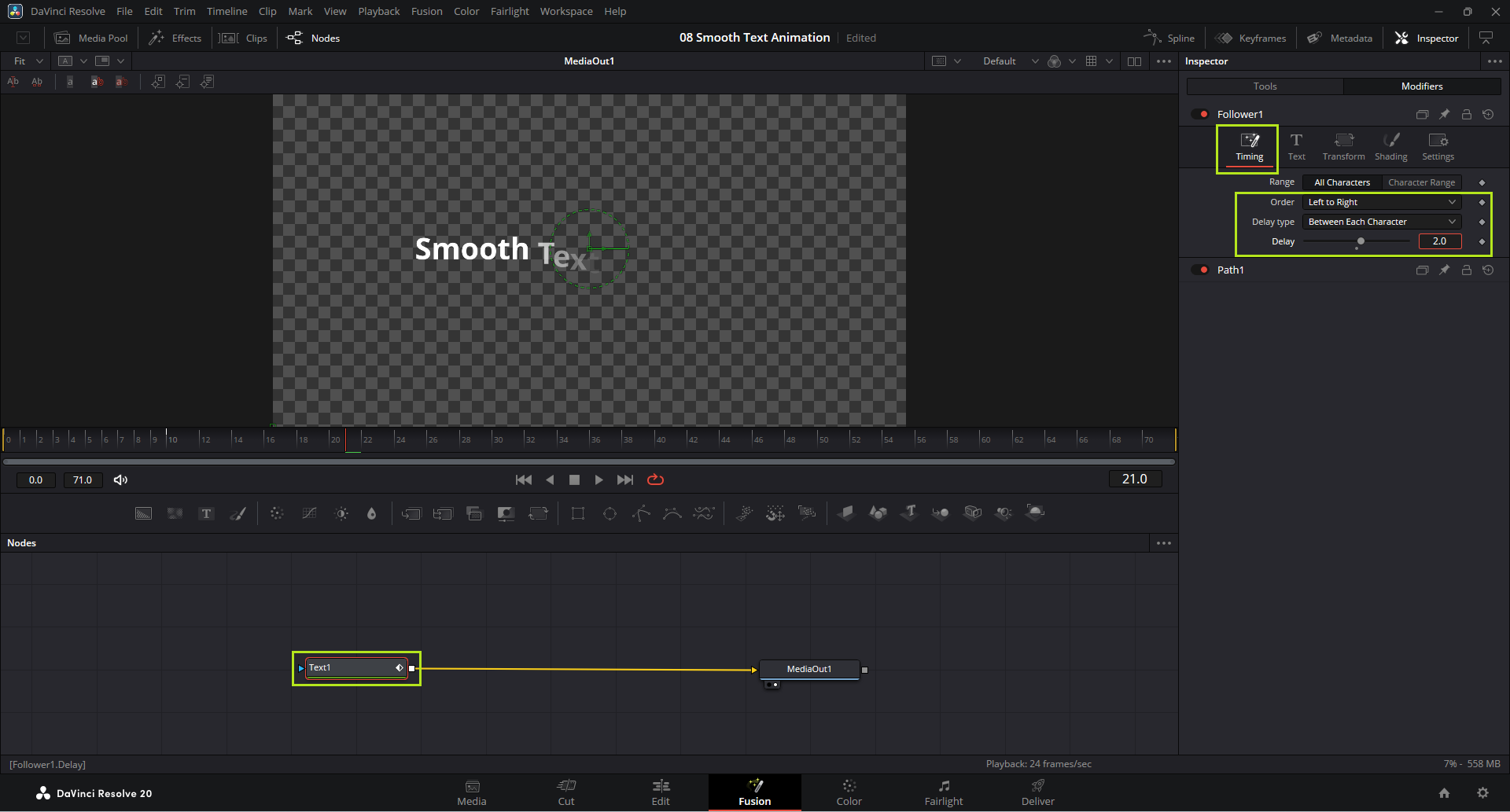
Task: Add an Ellipse mask from the toolbar
Action: click(x=610, y=513)
